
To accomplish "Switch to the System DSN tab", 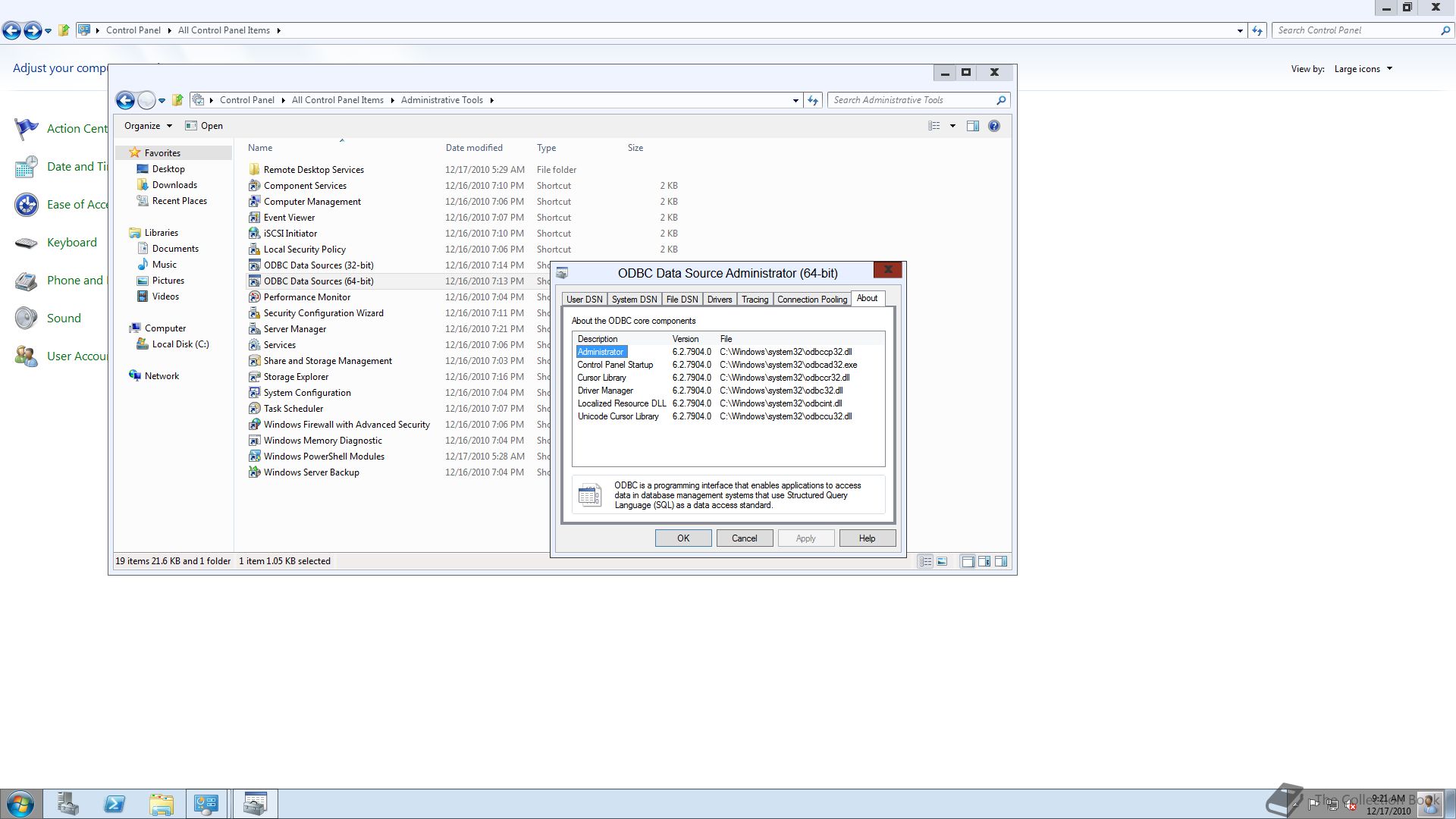I will click(x=634, y=300).
